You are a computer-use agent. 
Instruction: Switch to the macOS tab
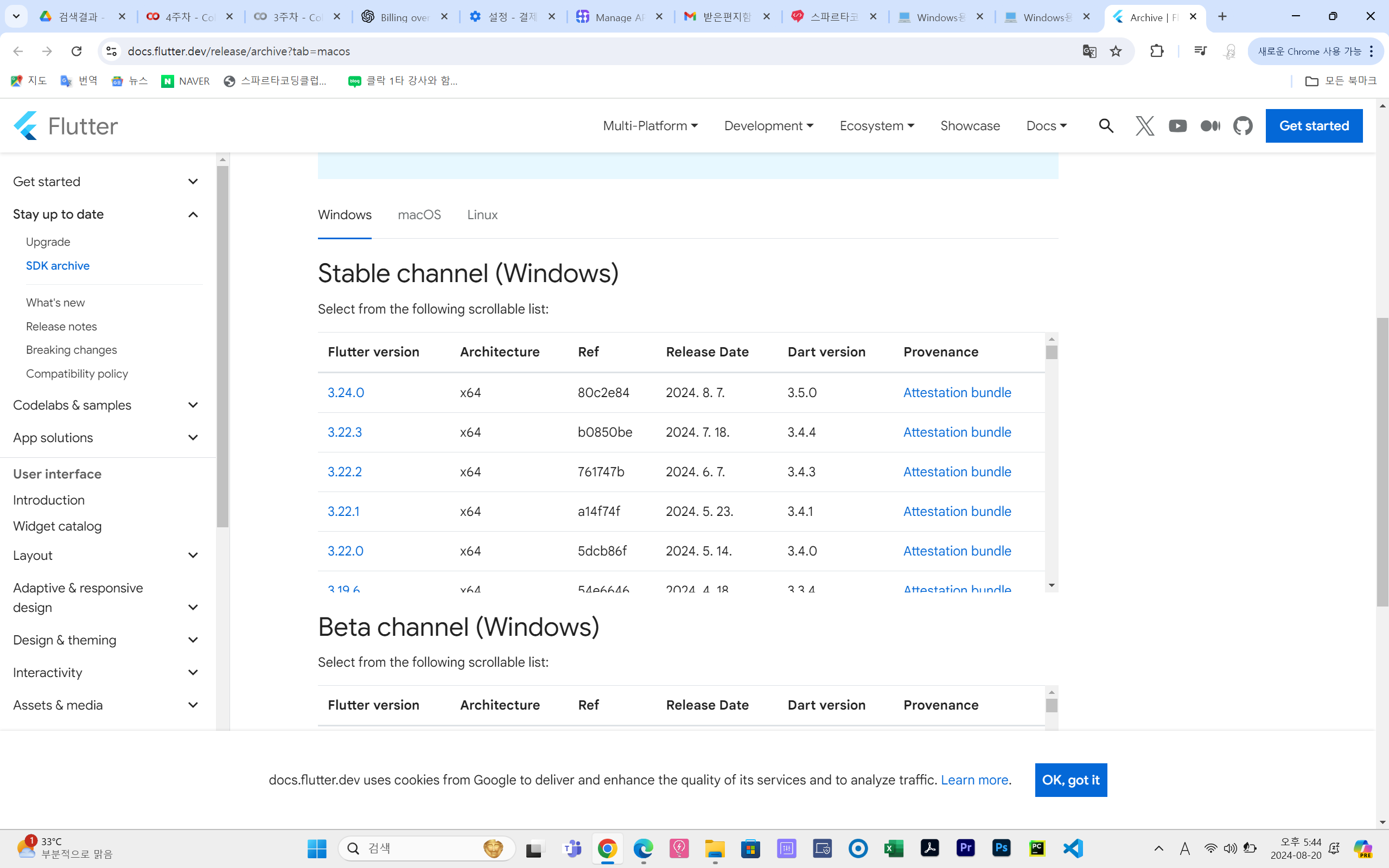(419, 215)
